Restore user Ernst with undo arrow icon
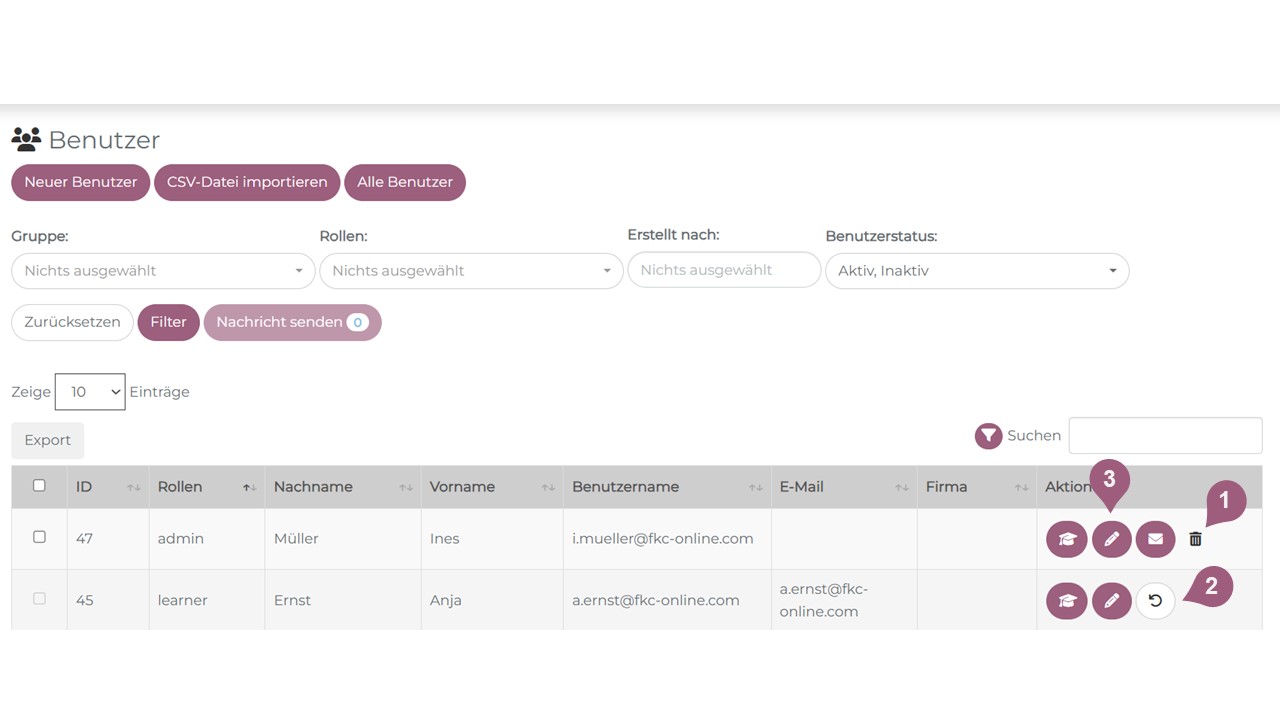 tap(1155, 601)
